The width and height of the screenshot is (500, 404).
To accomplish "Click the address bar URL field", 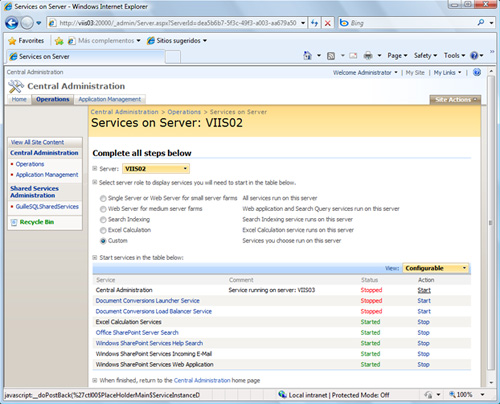I will (177, 23).
